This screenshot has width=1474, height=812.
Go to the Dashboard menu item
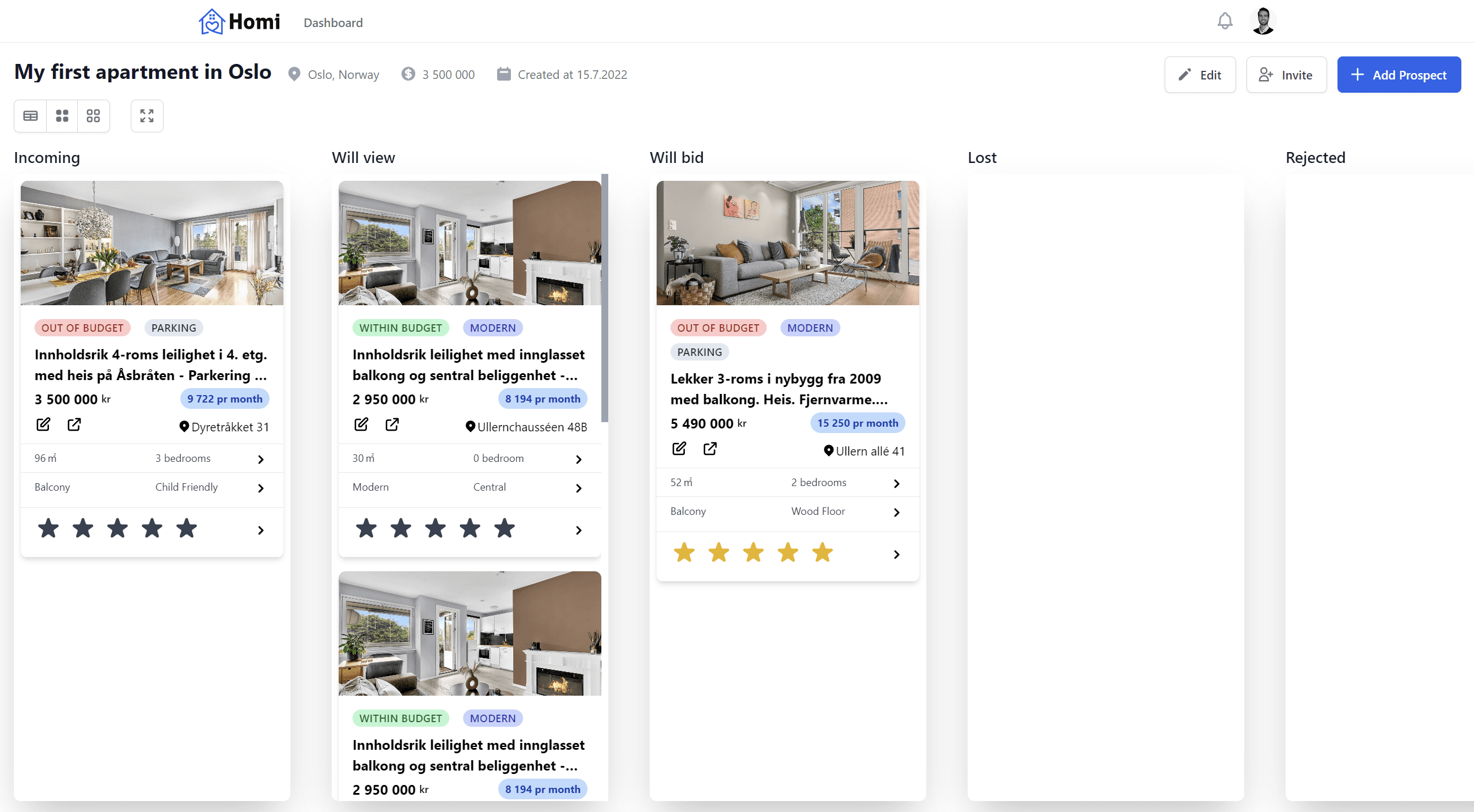(x=333, y=22)
